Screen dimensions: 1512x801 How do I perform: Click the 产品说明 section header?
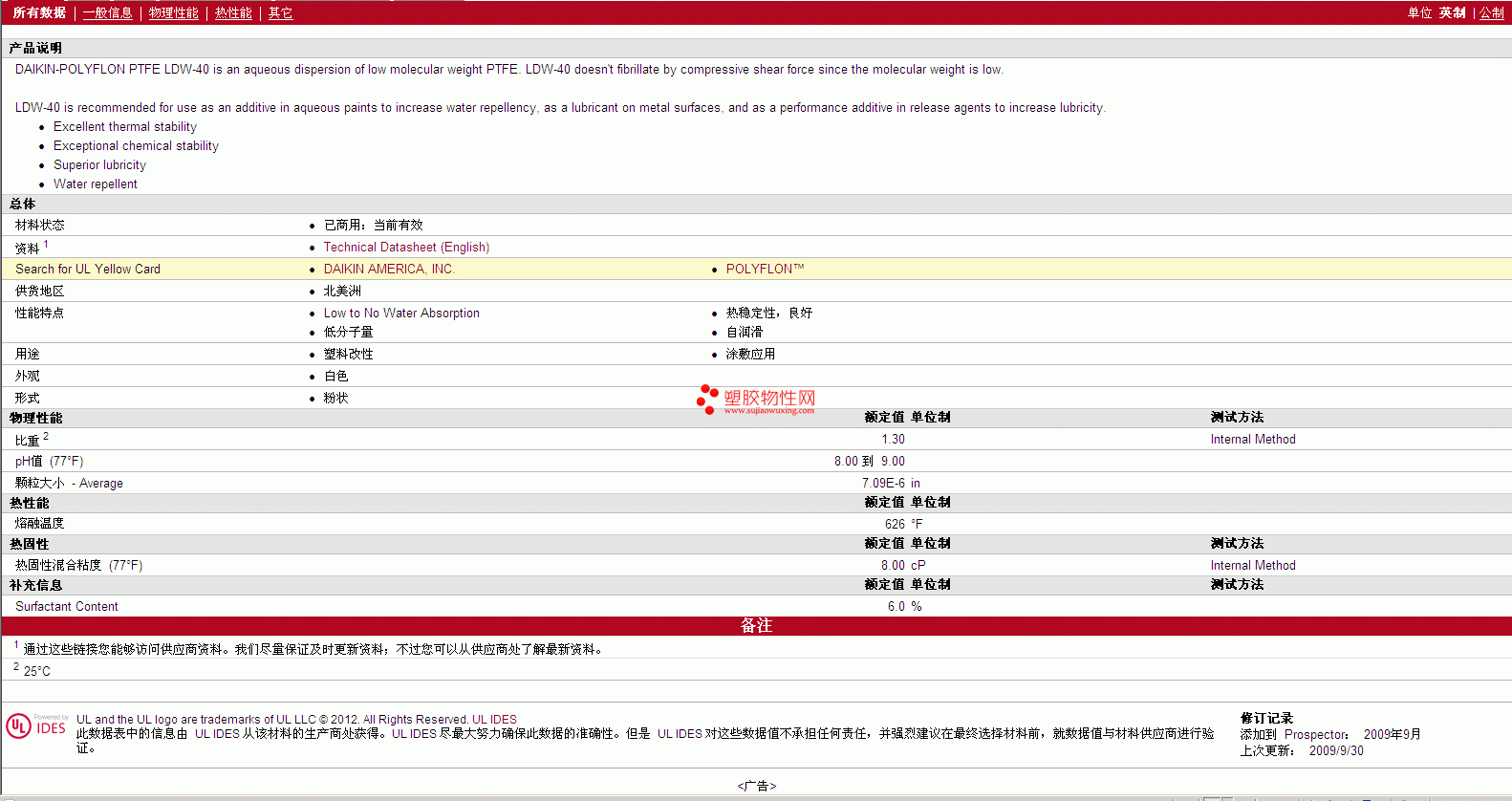pos(35,48)
